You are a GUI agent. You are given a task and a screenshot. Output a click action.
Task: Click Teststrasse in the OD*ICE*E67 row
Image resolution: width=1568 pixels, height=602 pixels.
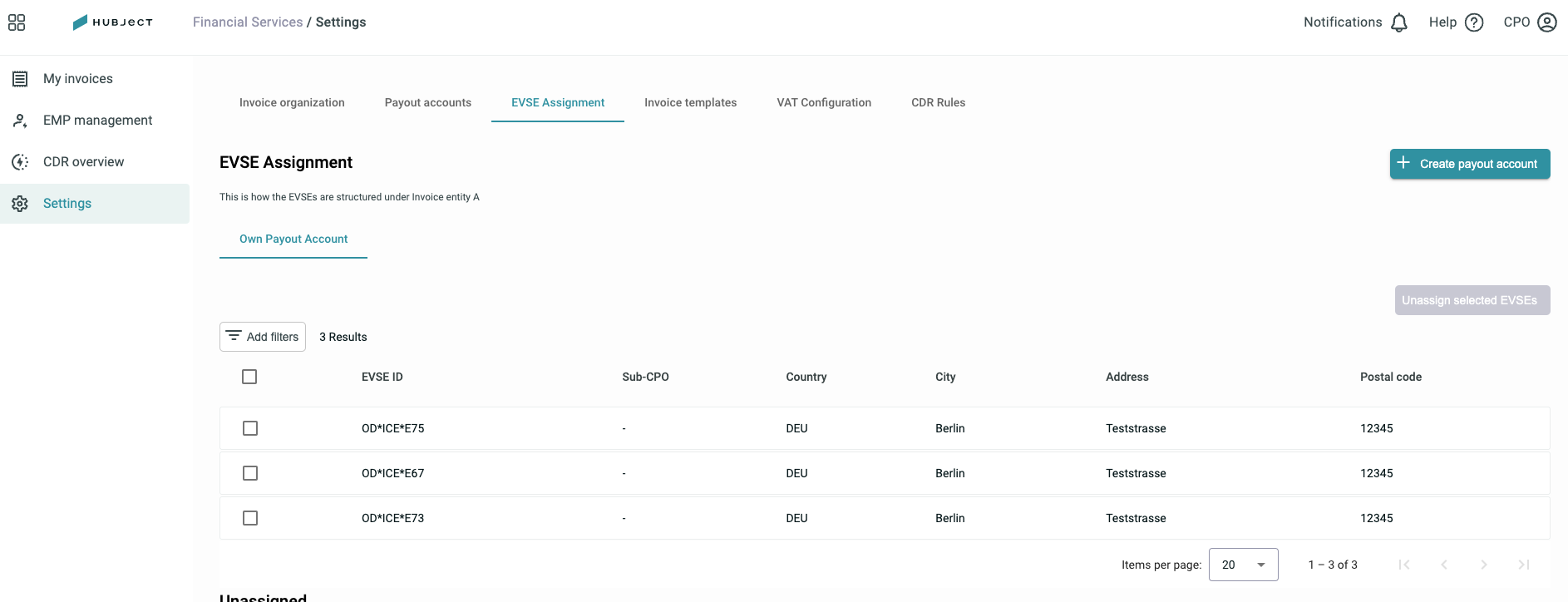pos(1136,473)
